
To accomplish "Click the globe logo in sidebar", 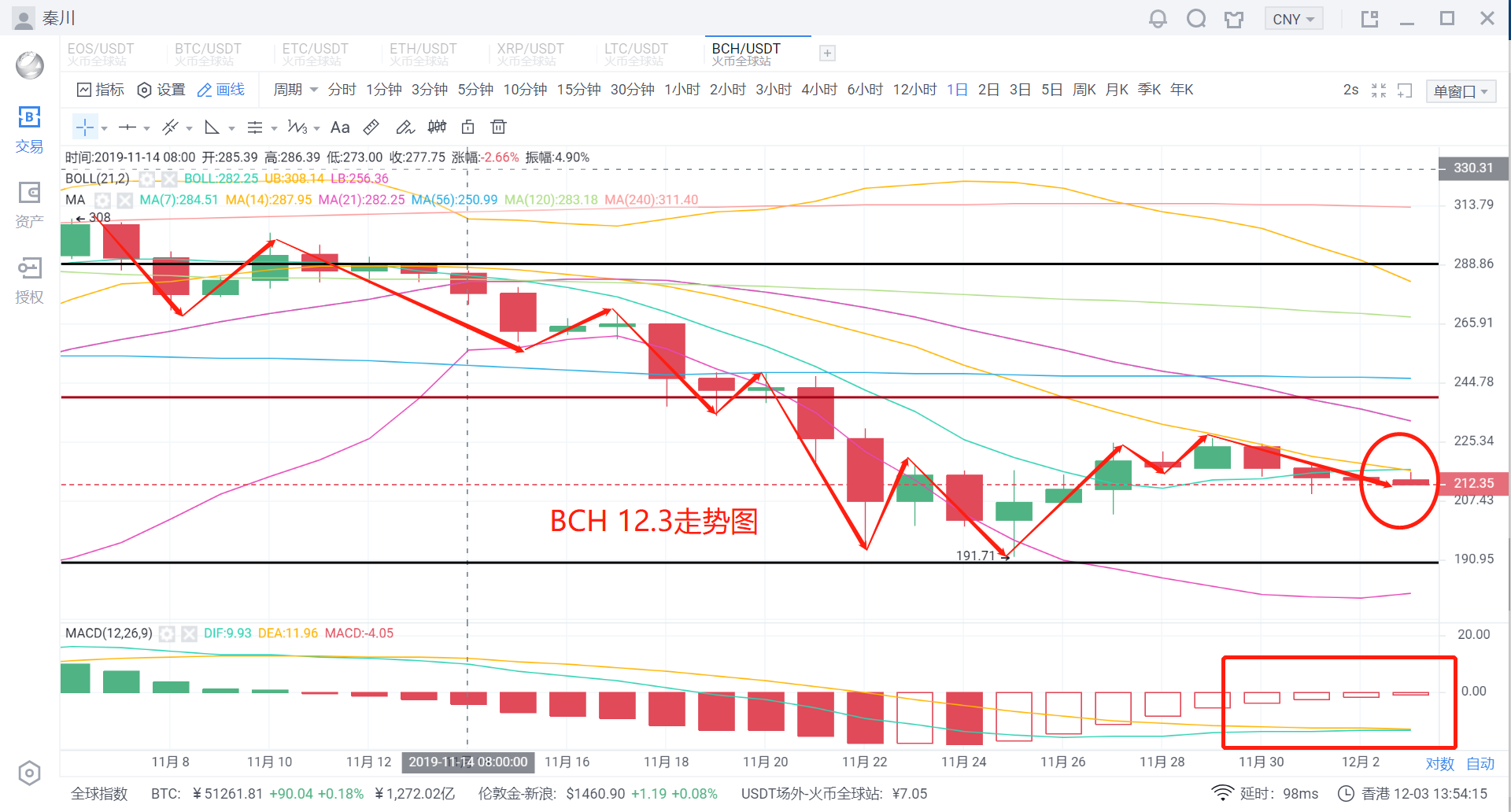I will [x=30, y=65].
